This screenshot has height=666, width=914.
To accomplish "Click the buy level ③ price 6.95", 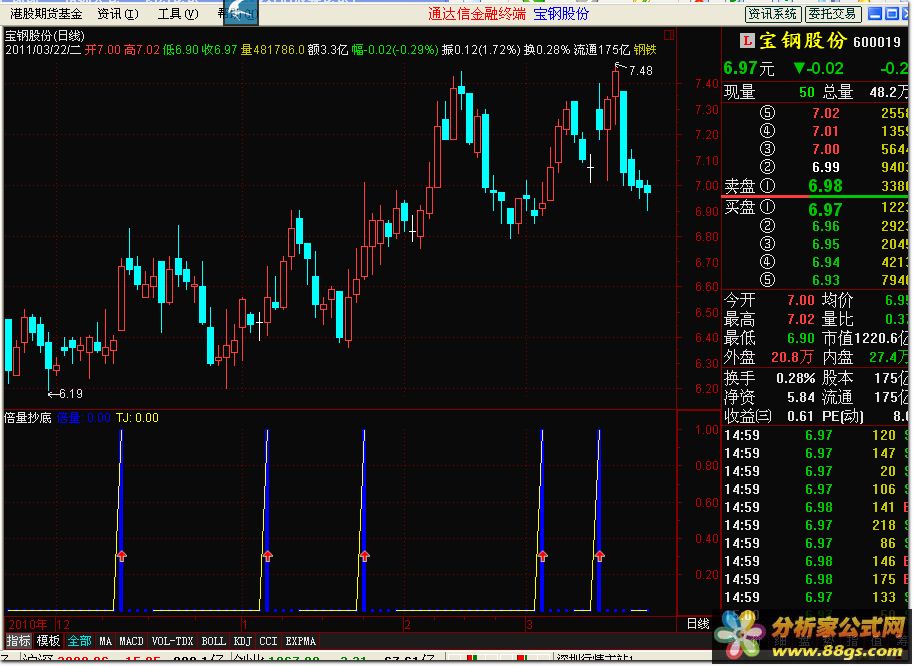I will [825, 244].
